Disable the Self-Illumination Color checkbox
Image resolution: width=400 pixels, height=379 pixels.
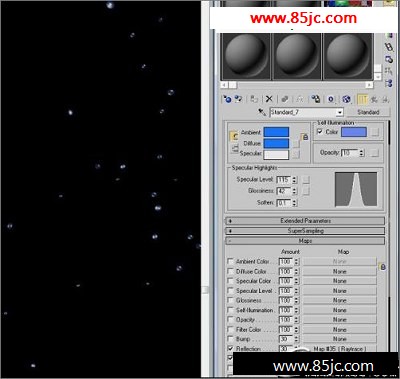tap(320, 132)
